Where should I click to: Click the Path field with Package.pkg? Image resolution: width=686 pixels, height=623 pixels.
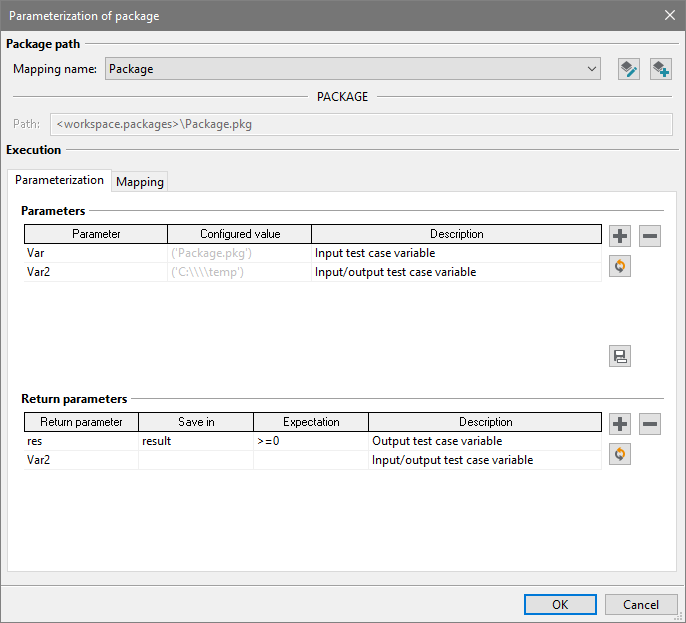361,124
